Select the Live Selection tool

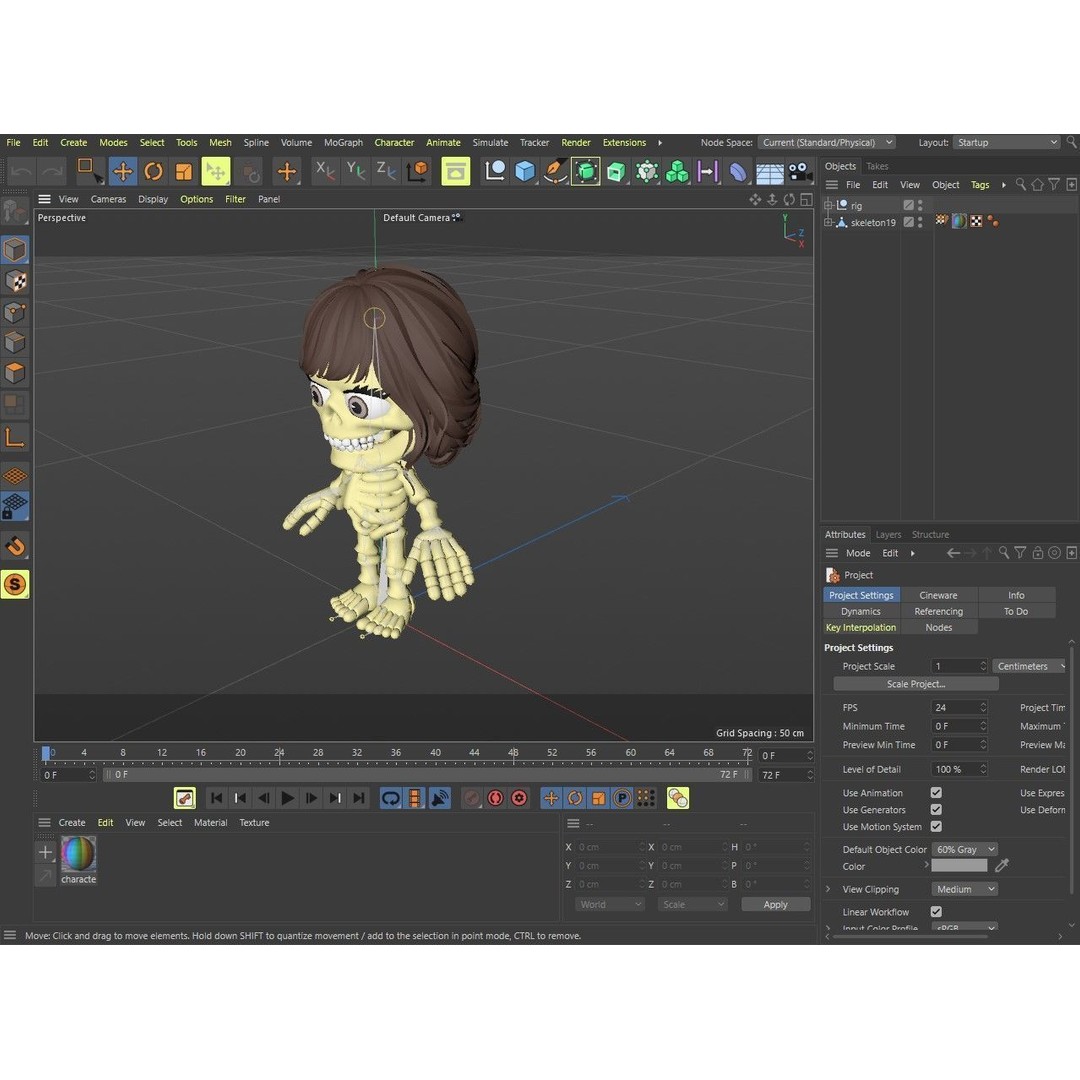pyautogui.click(x=89, y=172)
